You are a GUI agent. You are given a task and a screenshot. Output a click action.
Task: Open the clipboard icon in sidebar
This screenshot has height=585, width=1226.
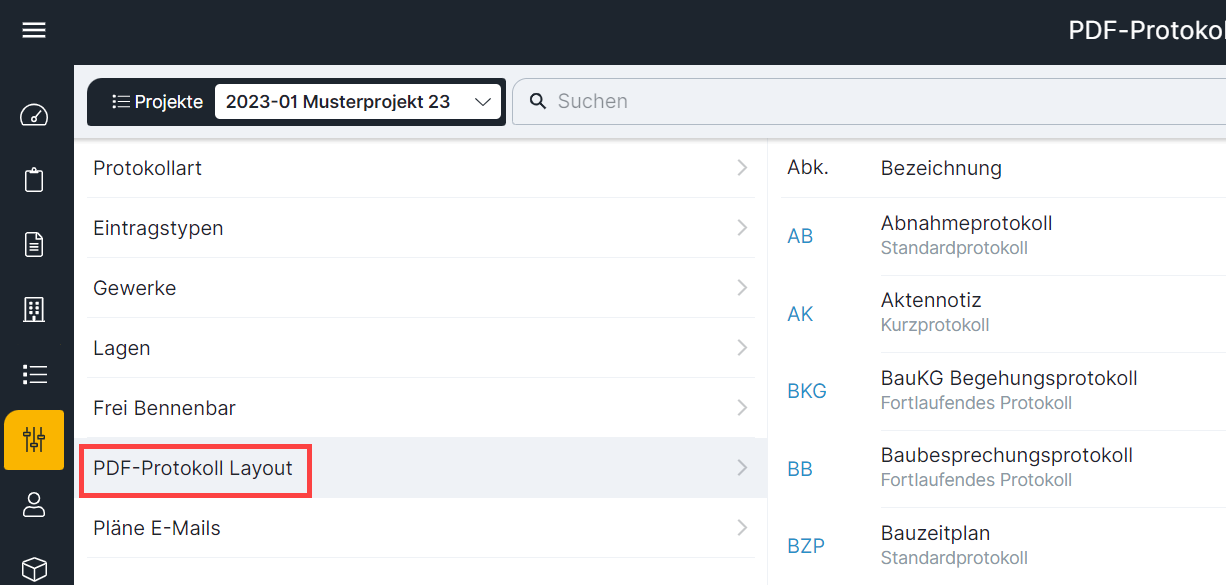(x=34, y=180)
